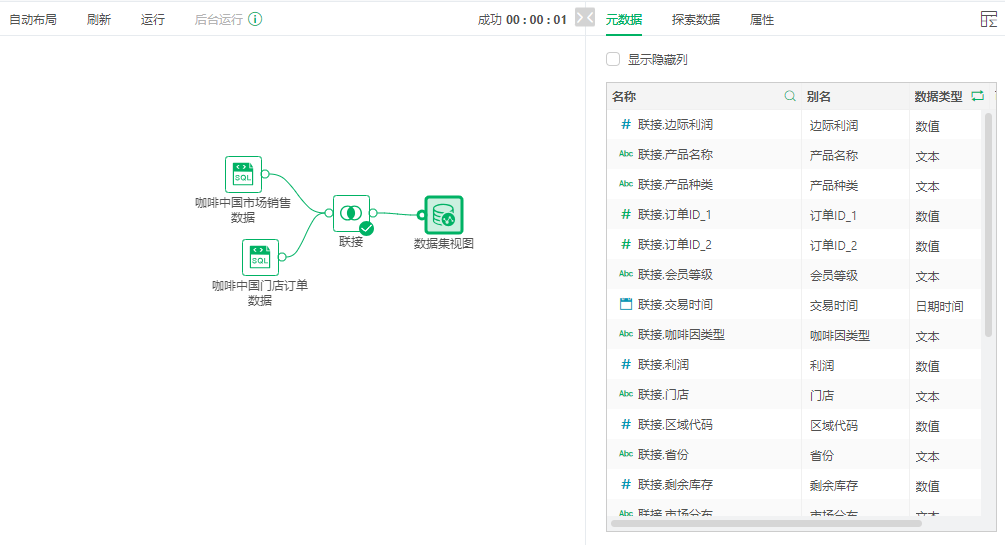The image size is (1005, 545).
Task: Click the horizontal scrollbar under the metadata table
Action: (x=766, y=523)
